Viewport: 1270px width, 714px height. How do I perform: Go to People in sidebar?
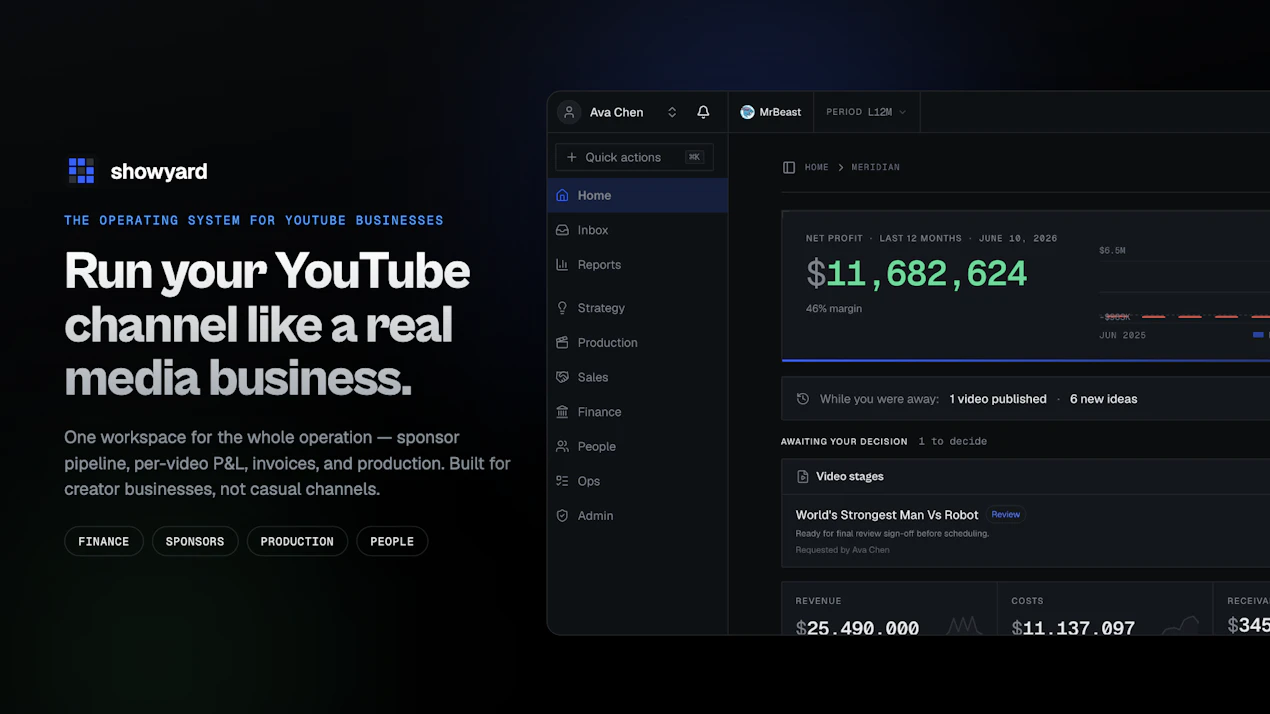pos(638,446)
